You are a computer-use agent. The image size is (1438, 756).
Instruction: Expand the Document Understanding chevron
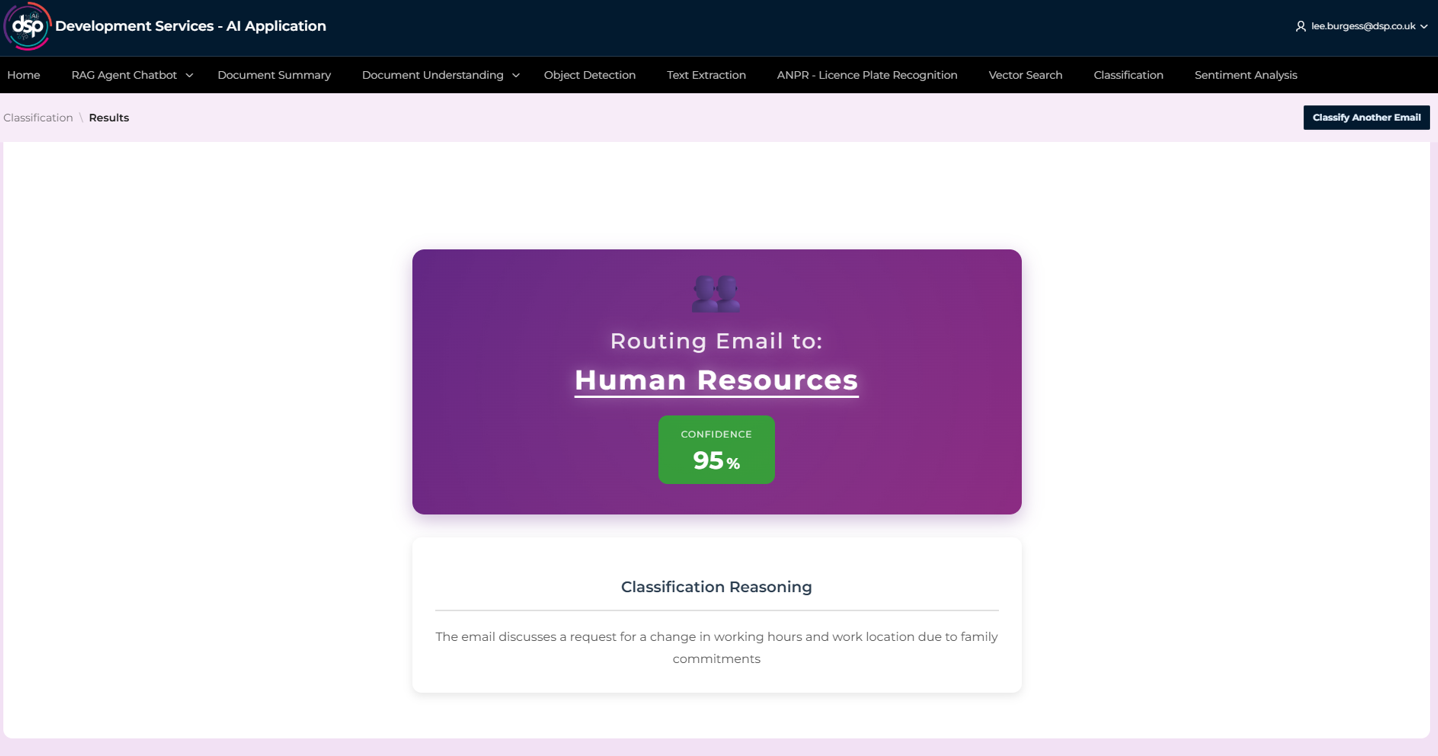516,76
